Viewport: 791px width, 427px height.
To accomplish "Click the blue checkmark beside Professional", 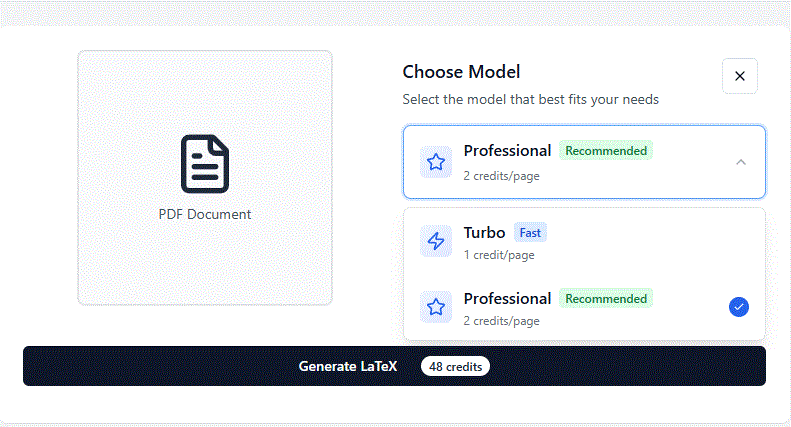I will 738,307.
